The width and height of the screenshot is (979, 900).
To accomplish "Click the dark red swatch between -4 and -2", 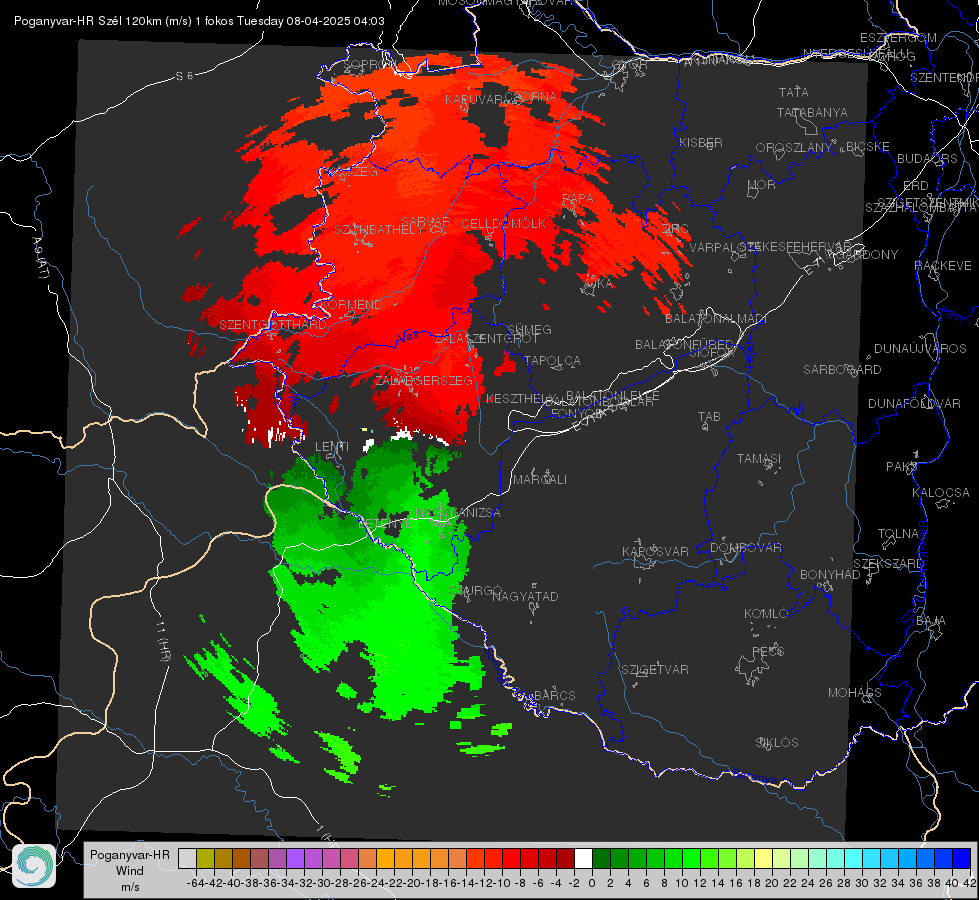I will 565,858.
